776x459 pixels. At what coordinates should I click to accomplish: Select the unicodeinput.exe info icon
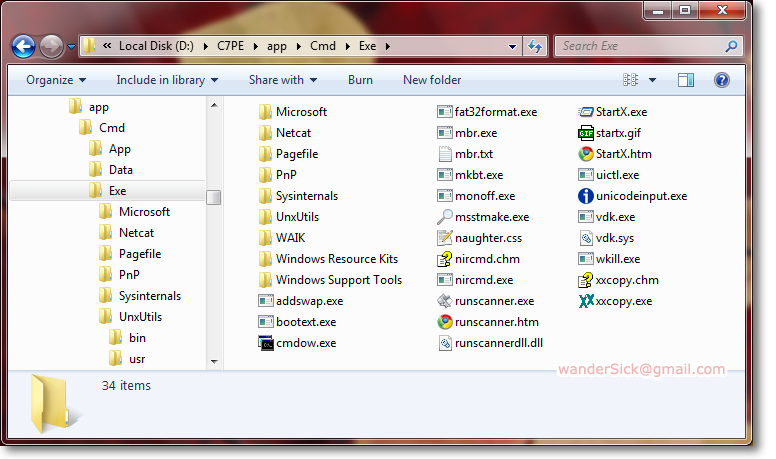(x=585, y=196)
